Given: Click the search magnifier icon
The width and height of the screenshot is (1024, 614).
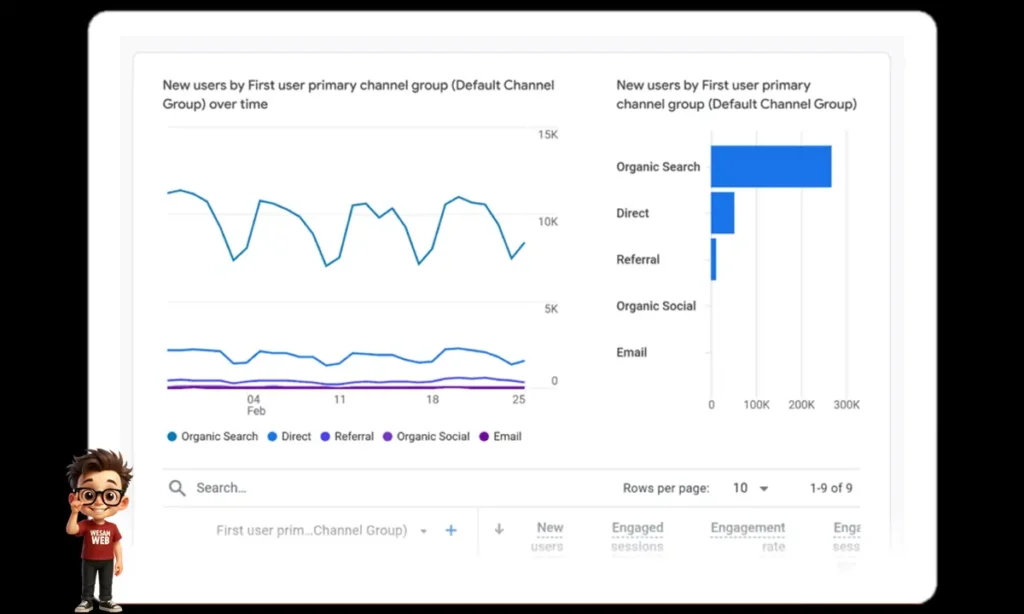Looking at the screenshot, I should click(x=177, y=488).
